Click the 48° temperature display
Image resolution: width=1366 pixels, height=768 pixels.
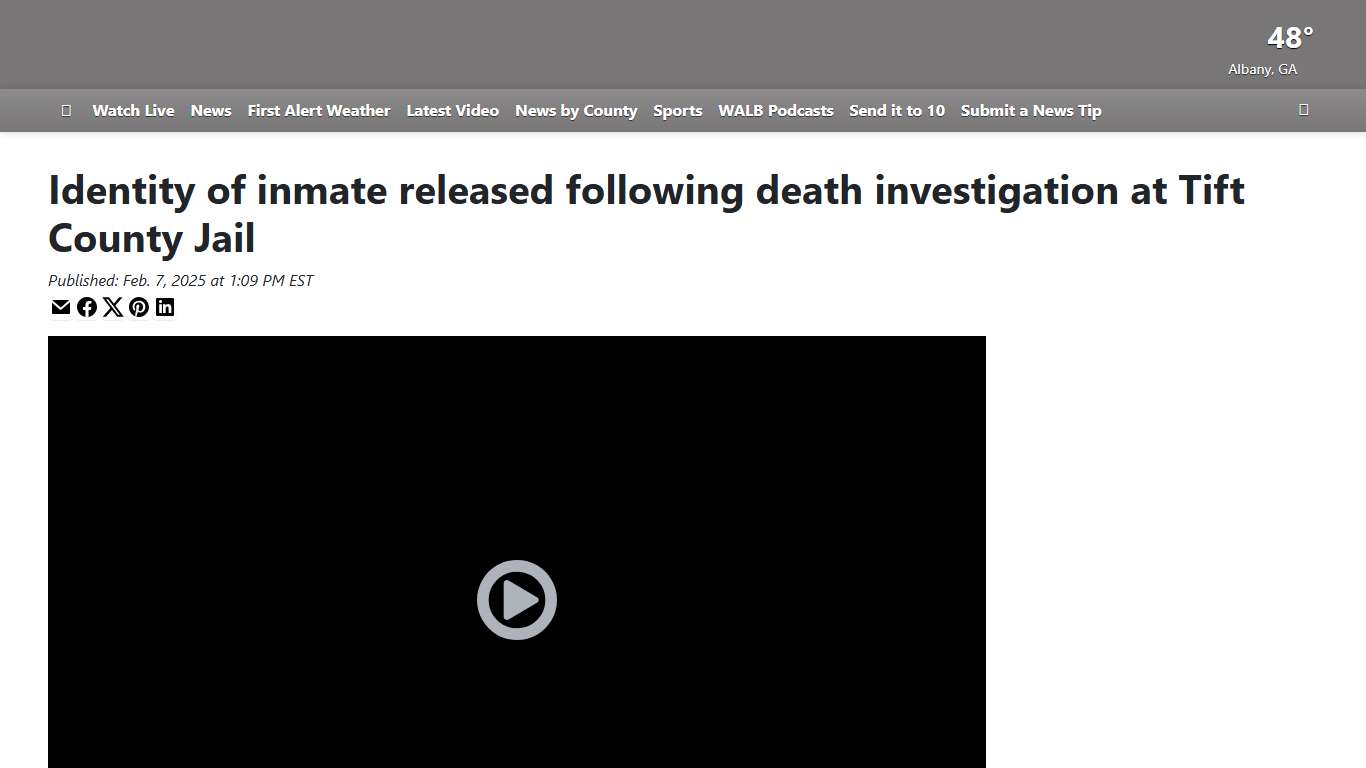(x=1290, y=38)
